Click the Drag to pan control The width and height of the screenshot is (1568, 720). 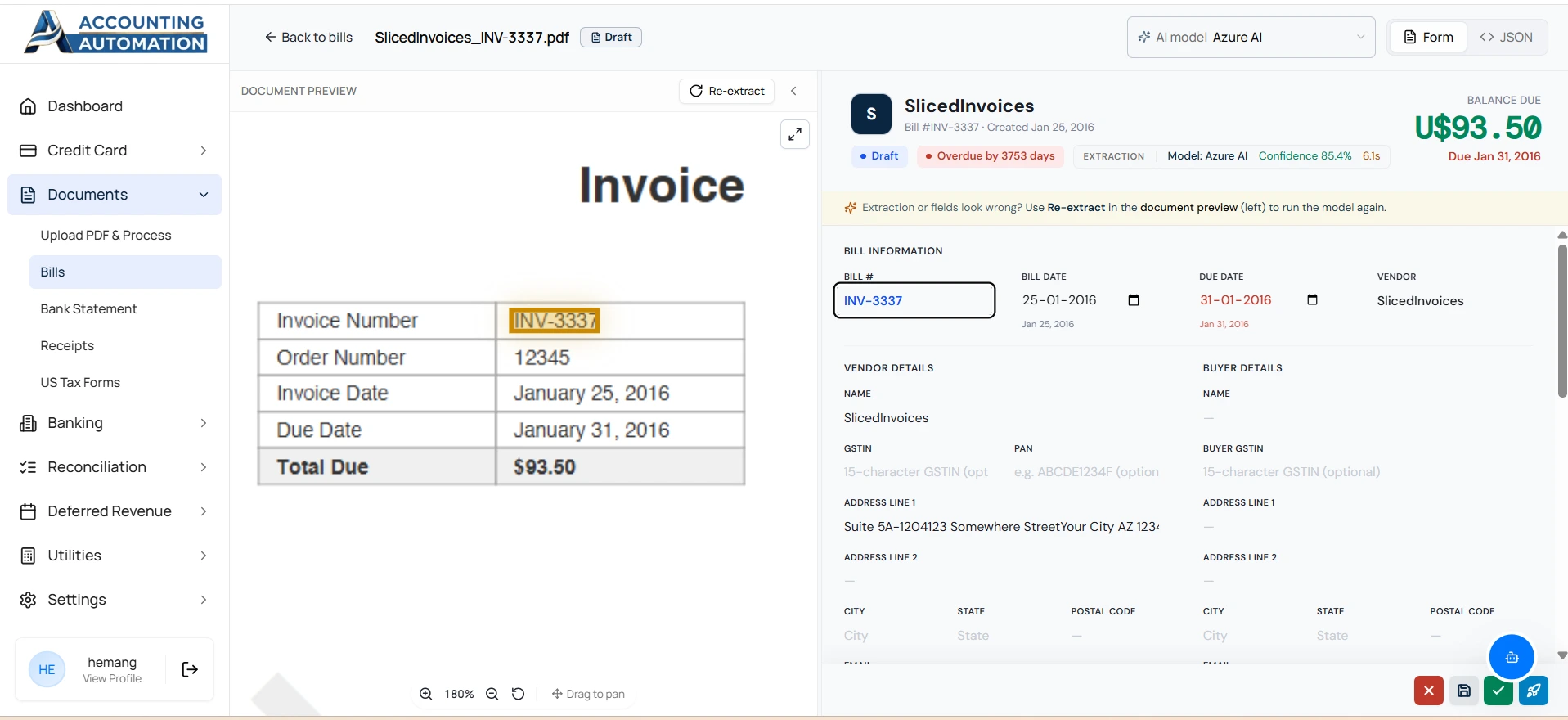(588, 694)
